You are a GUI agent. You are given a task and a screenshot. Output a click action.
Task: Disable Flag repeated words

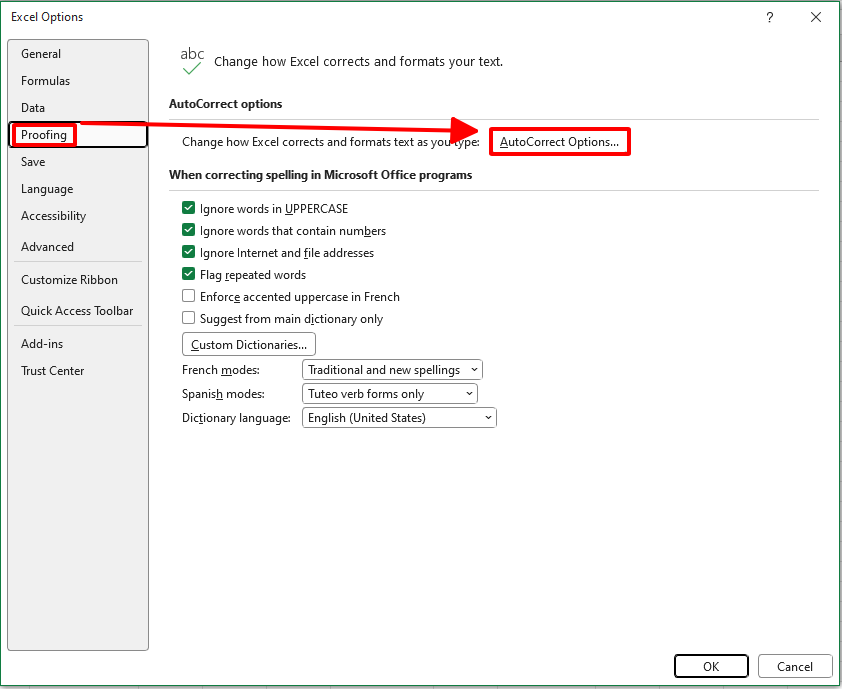188,274
